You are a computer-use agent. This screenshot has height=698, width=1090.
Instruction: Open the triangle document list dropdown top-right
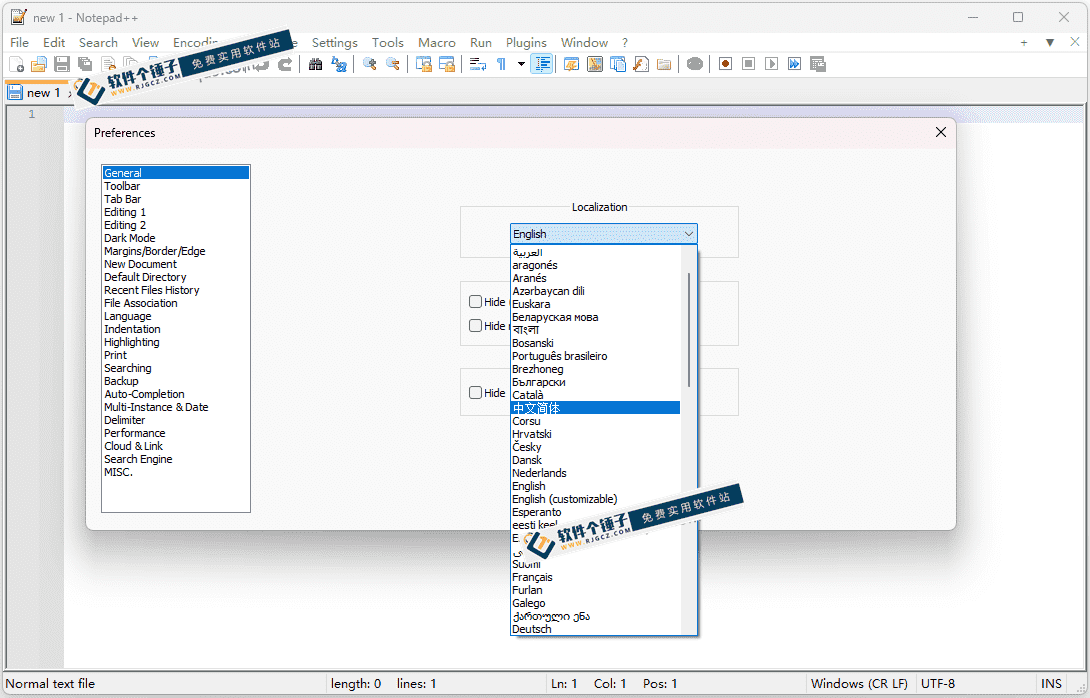1050,42
